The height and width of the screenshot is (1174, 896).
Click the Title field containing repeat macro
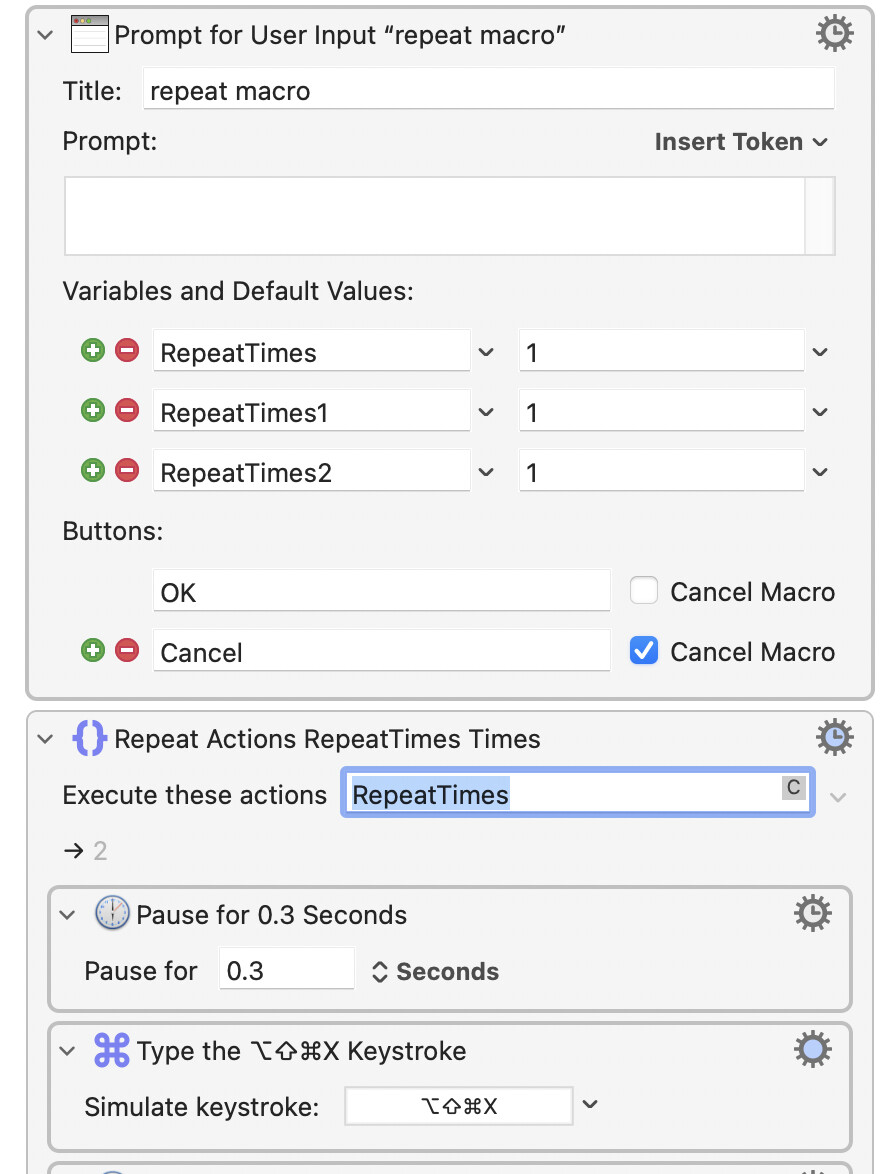pos(489,89)
